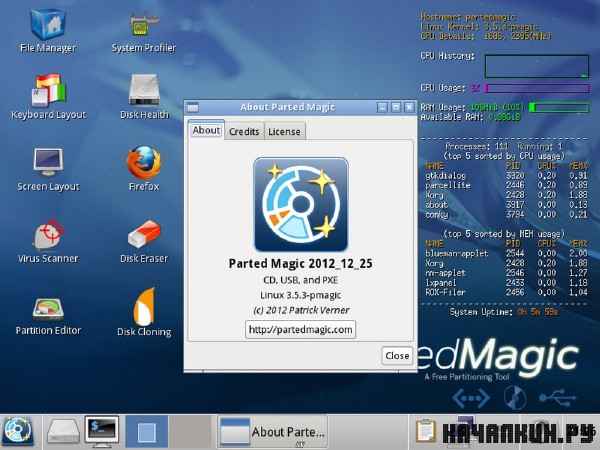Click the RAM Usage bar in system monitor
600x450 pixels.
coord(559,108)
